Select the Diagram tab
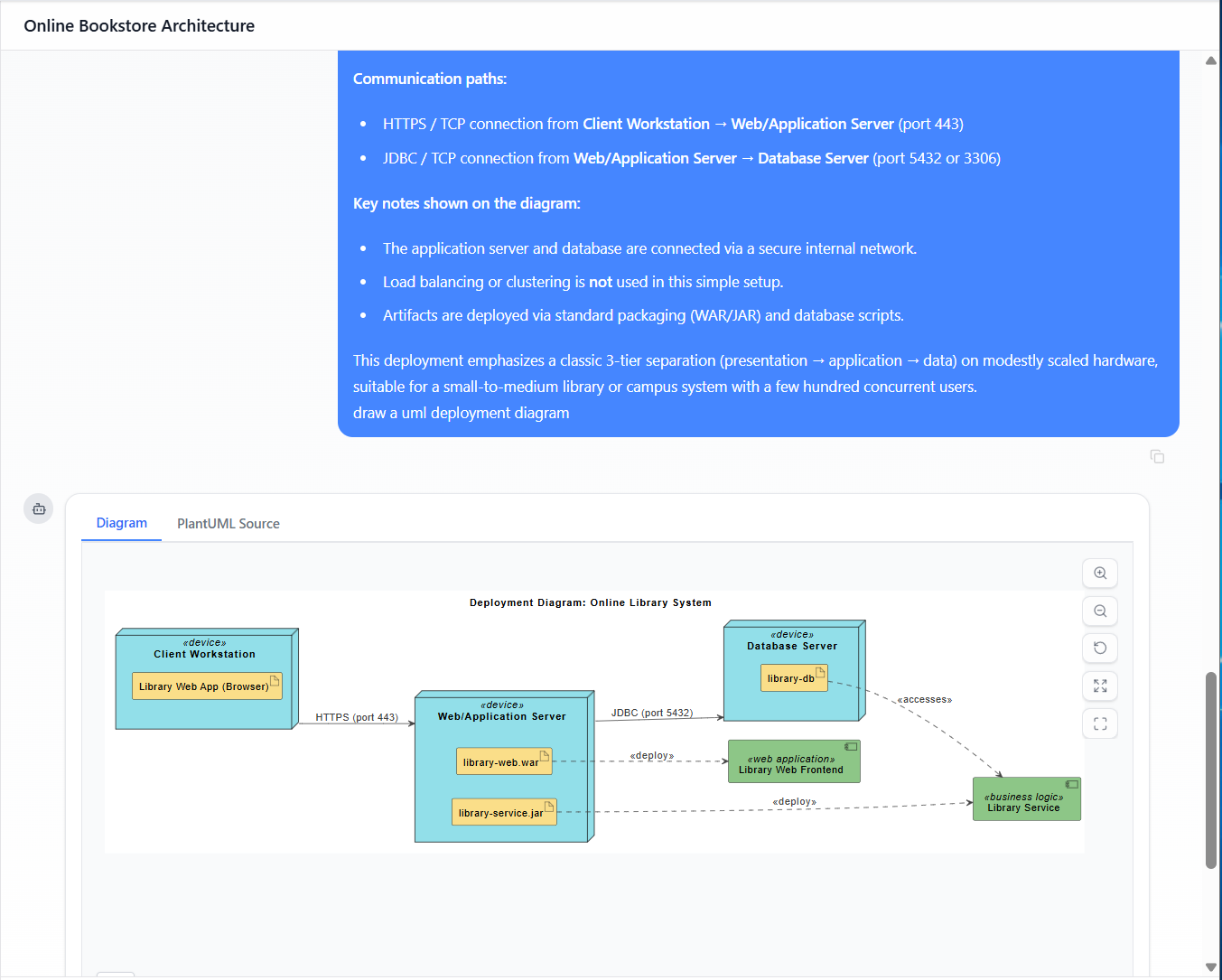1222x980 pixels. click(121, 524)
